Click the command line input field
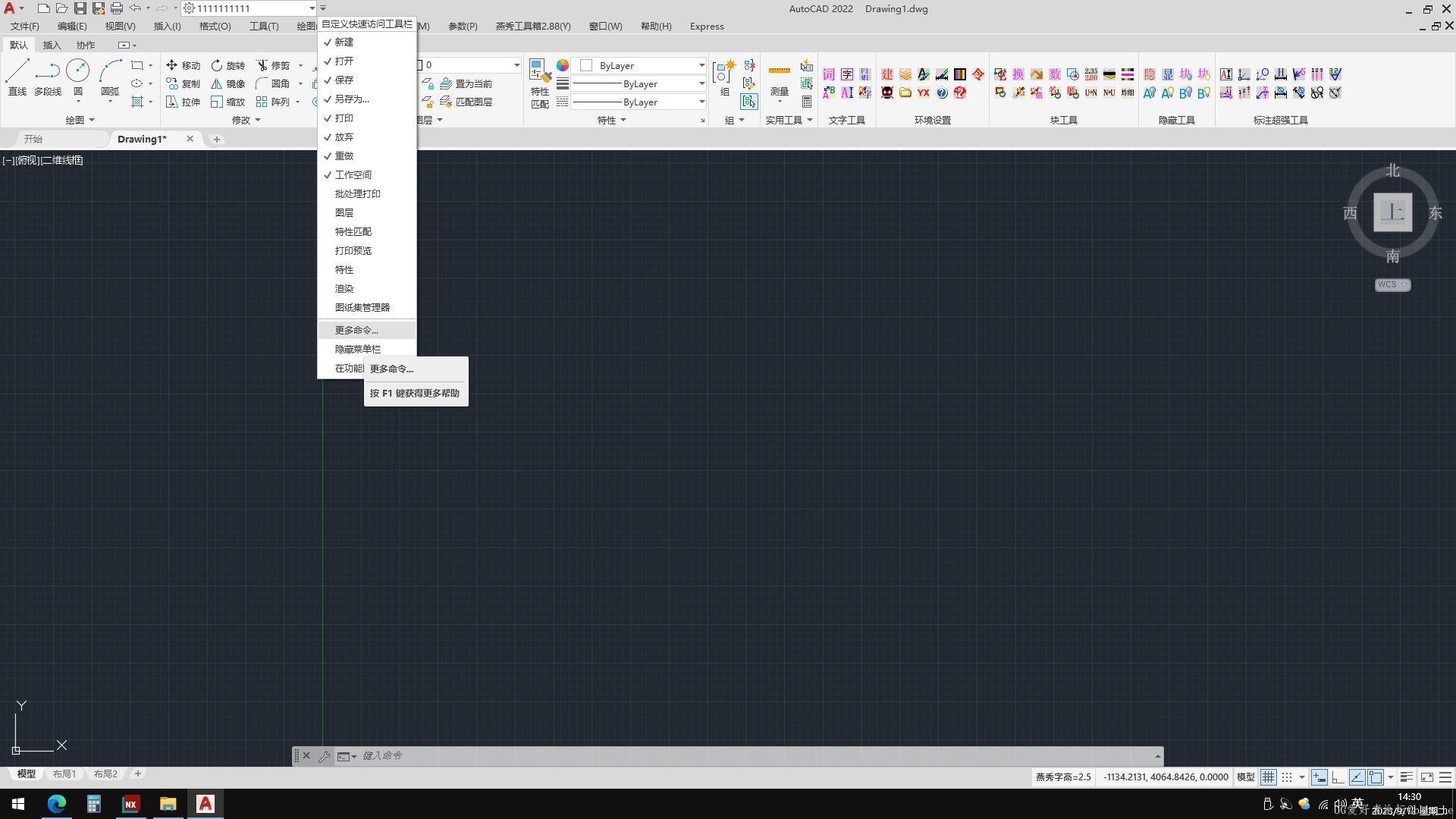This screenshot has height=819, width=1456. pos(757,756)
